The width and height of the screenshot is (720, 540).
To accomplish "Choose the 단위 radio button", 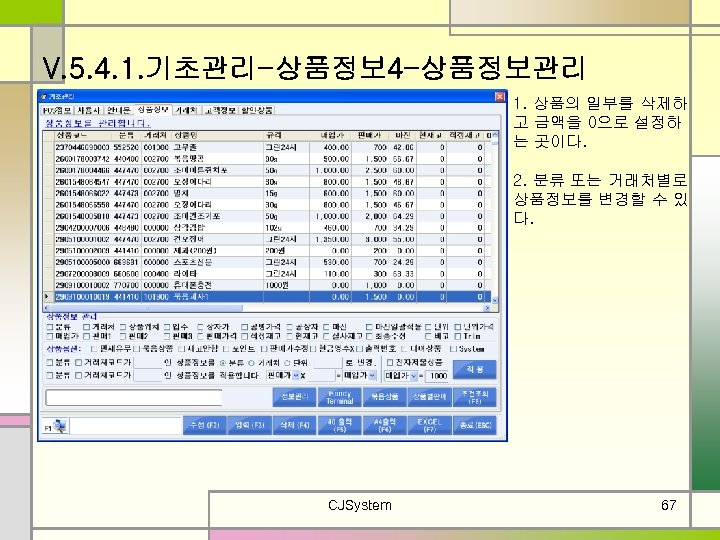I will coord(287,363).
